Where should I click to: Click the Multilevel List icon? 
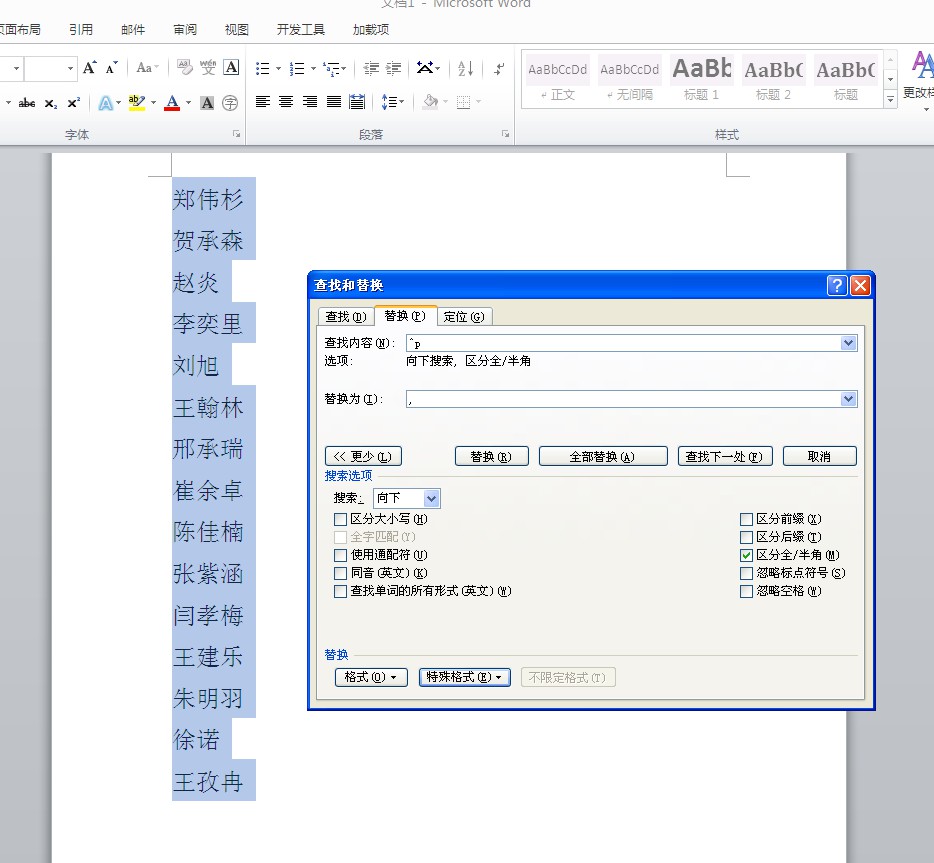(x=331, y=68)
